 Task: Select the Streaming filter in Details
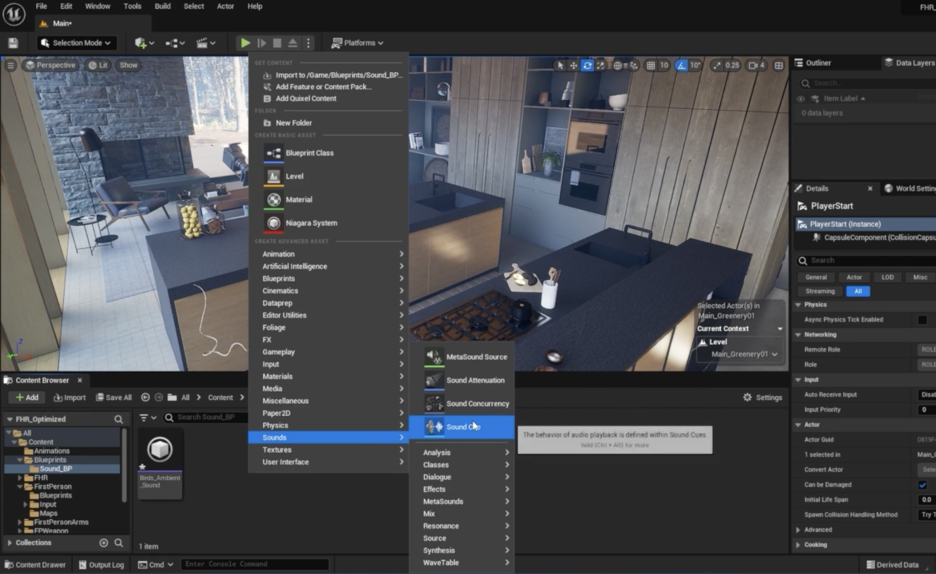820,291
